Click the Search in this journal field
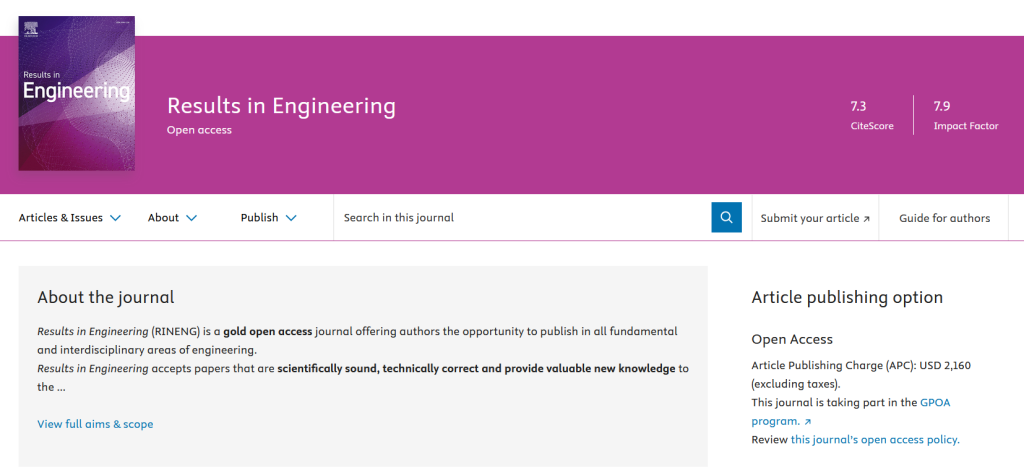This screenshot has height=473, width=1024. coord(520,217)
